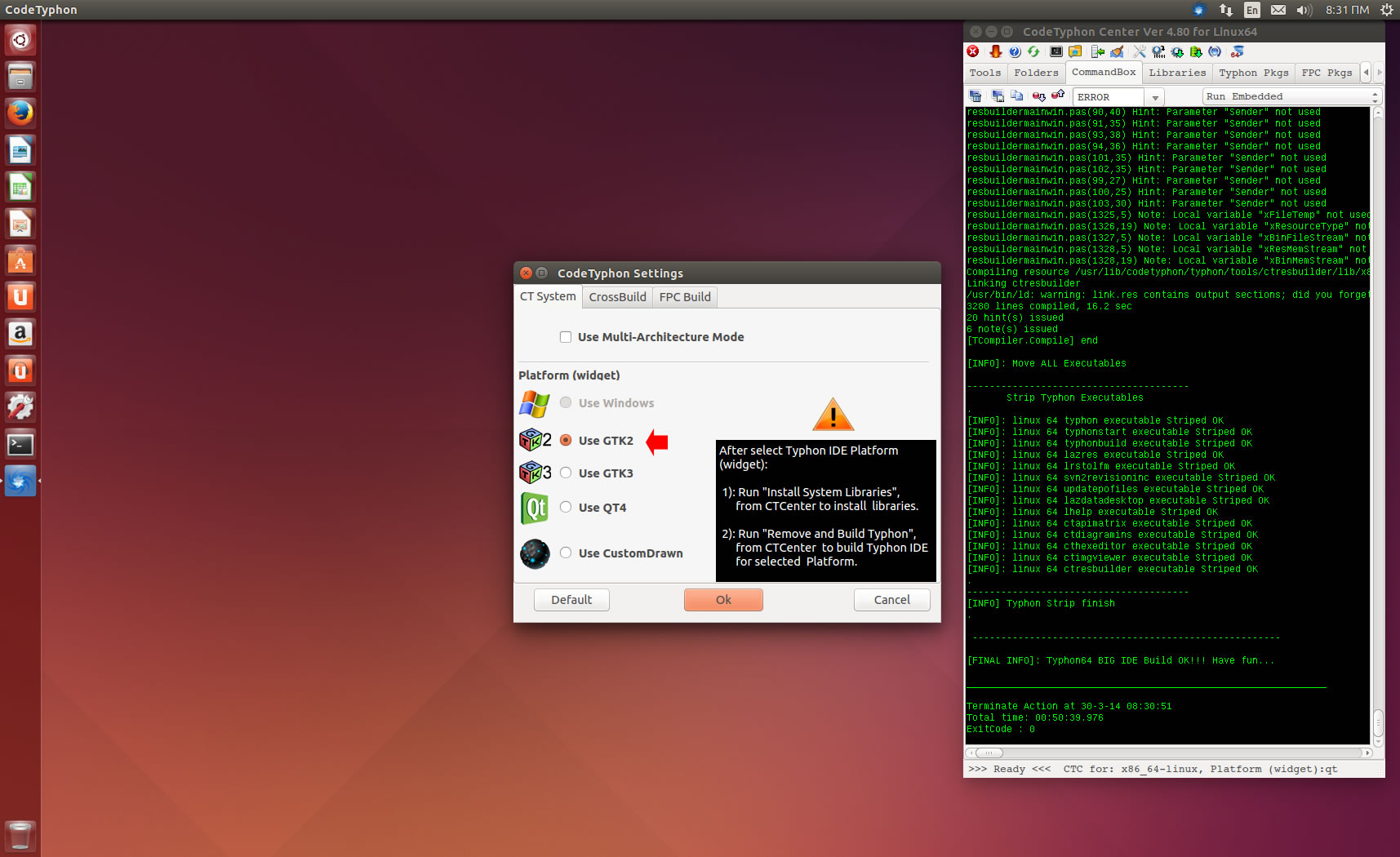
Task: Select the disabled Use Windows radio button
Action: coord(566,402)
